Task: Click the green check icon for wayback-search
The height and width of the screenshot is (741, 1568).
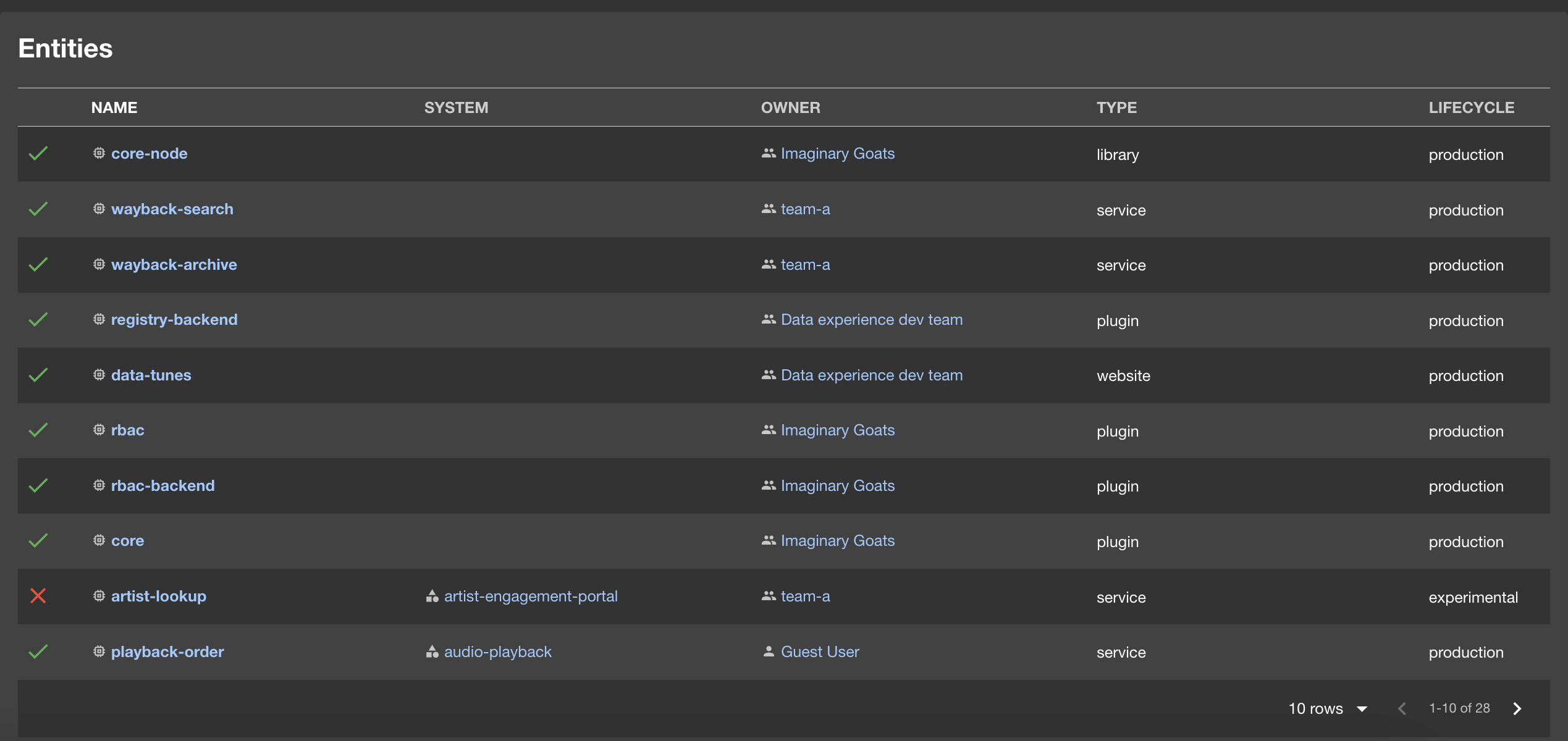Action: click(38, 209)
